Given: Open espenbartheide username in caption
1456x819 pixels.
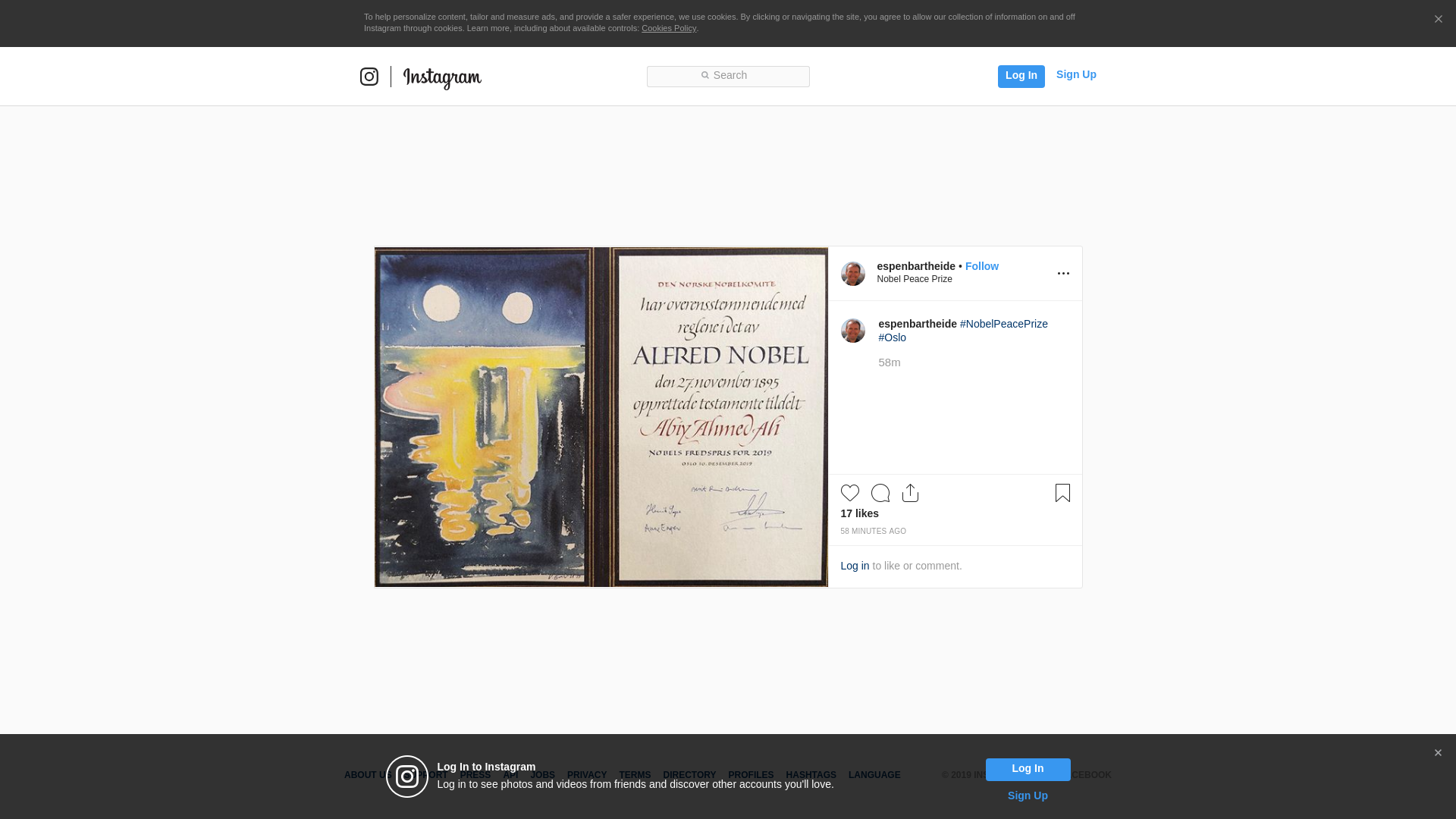Looking at the screenshot, I should 918,324.
